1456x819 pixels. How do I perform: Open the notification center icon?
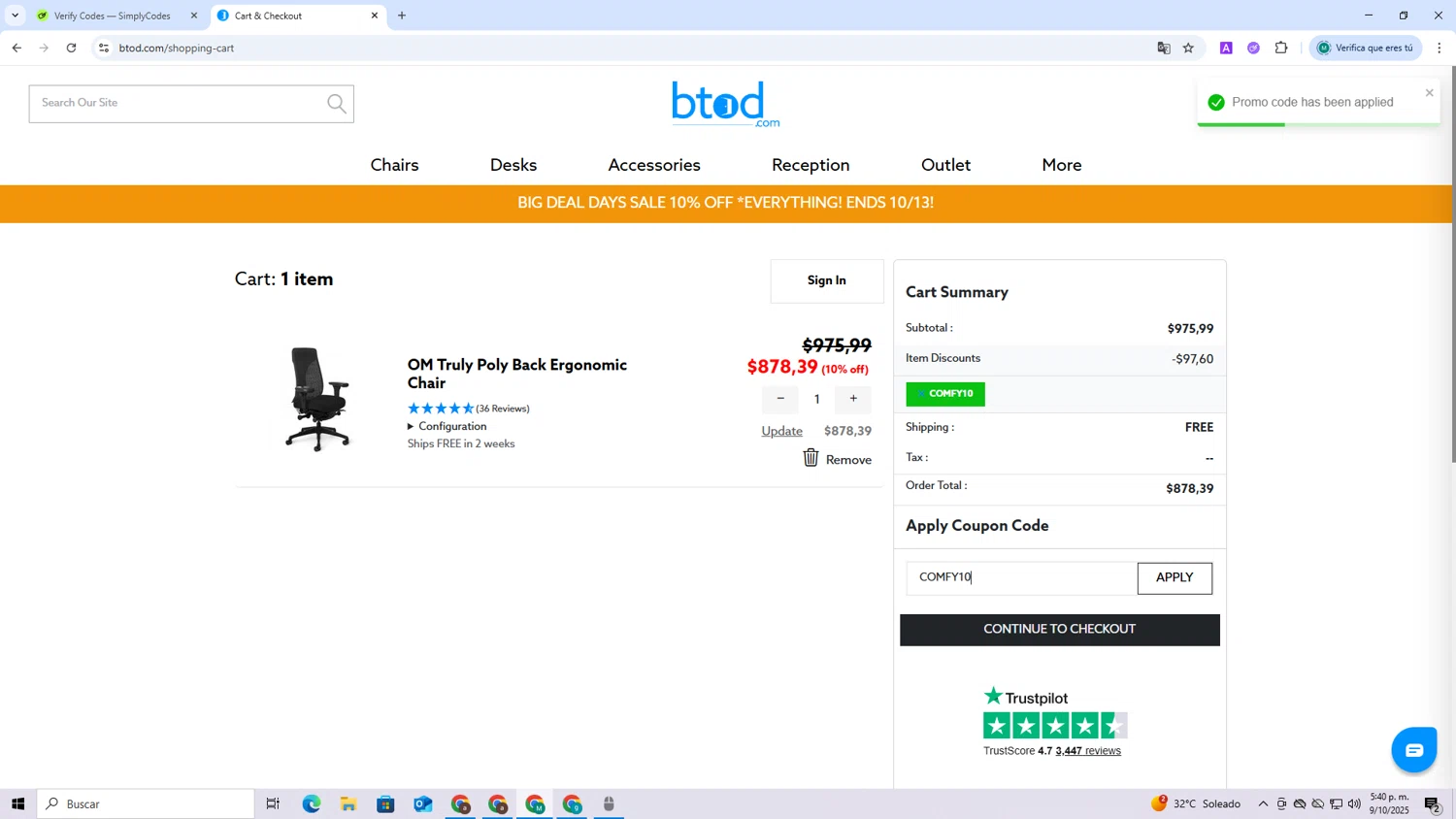click(1433, 803)
